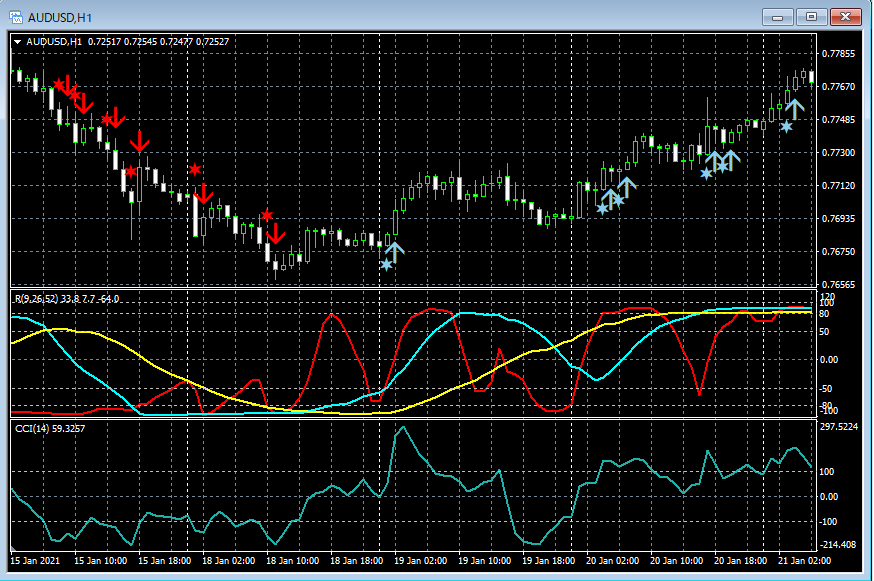Click the AUDUSD,H1 price quote text on the chart
874x581 pixels.
(128, 41)
